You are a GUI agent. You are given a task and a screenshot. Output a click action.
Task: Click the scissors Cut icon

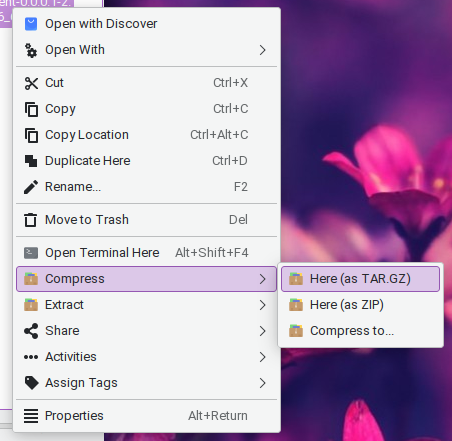(x=31, y=83)
